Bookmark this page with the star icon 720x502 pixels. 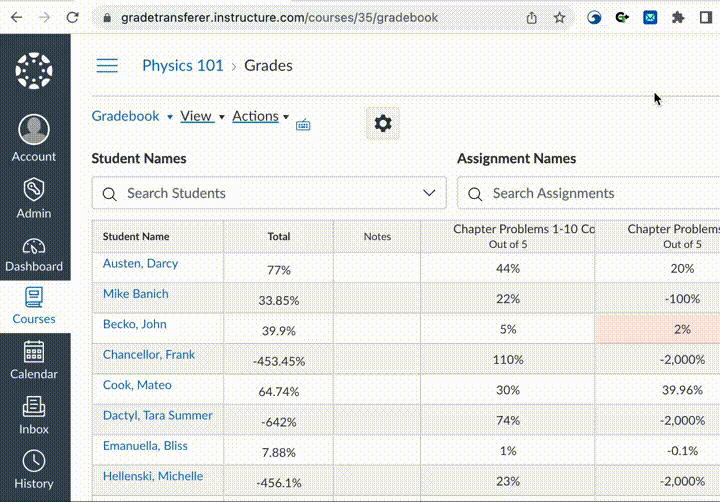point(560,18)
